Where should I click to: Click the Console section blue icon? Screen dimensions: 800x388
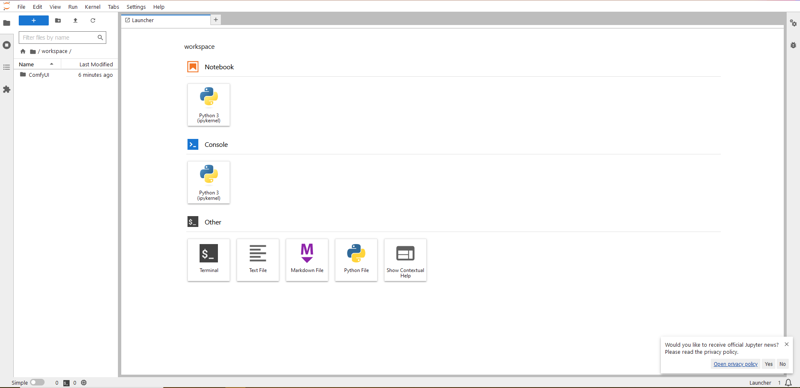pyautogui.click(x=192, y=144)
